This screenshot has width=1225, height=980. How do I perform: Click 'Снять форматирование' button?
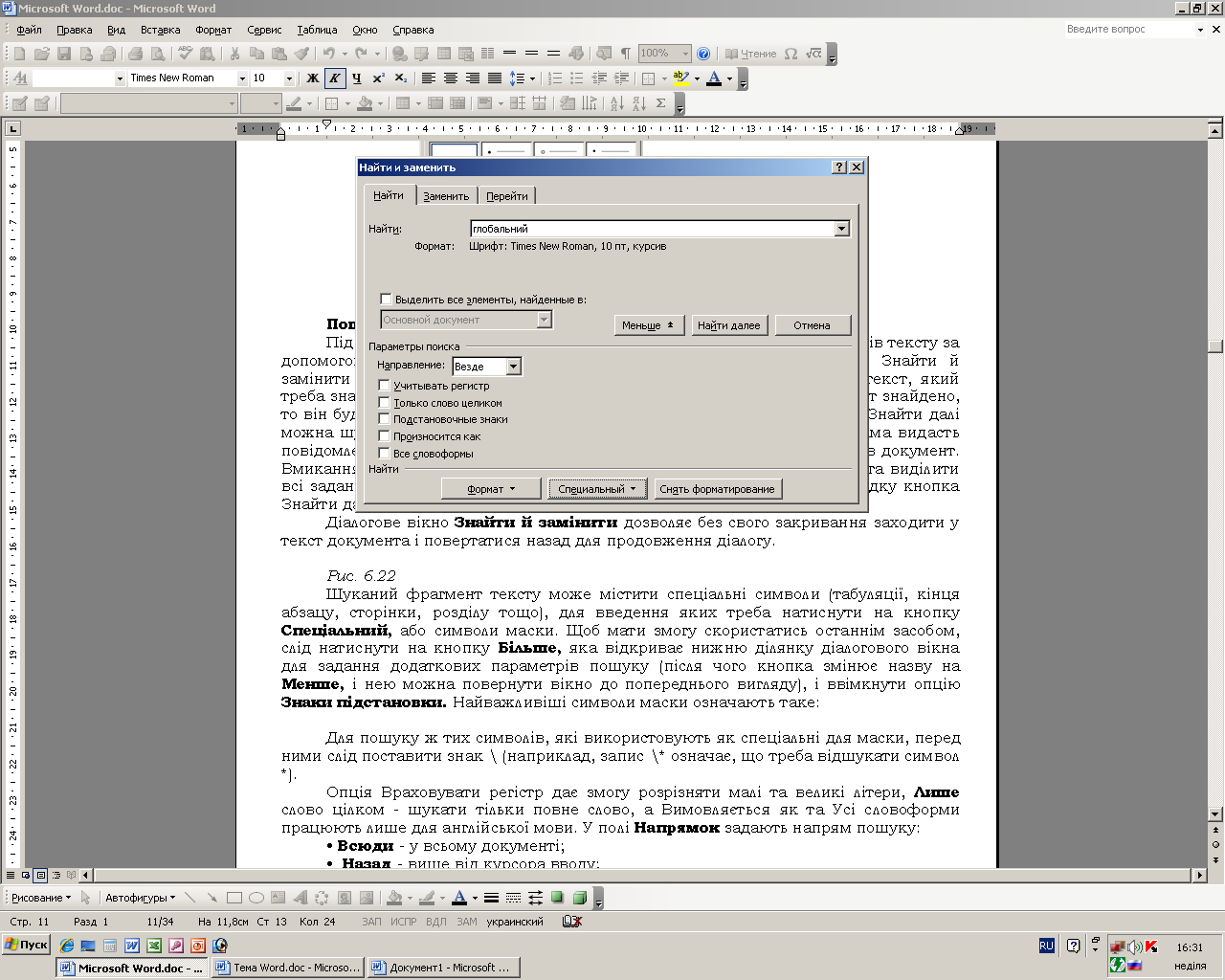pyautogui.click(x=717, y=489)
